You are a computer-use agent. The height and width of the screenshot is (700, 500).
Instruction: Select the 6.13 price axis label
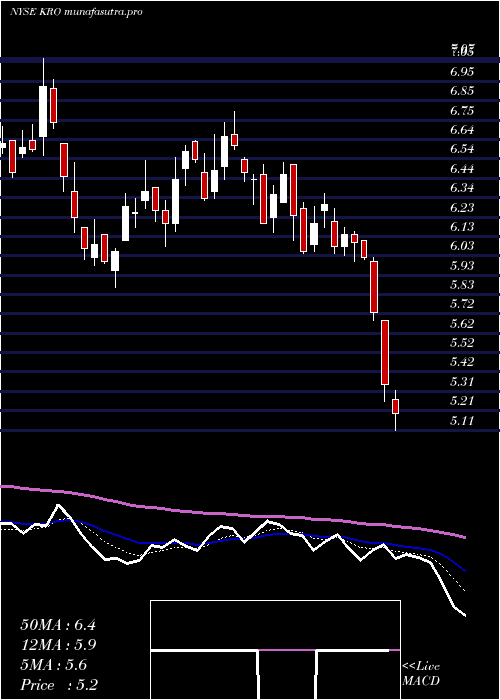click(462, 227)
